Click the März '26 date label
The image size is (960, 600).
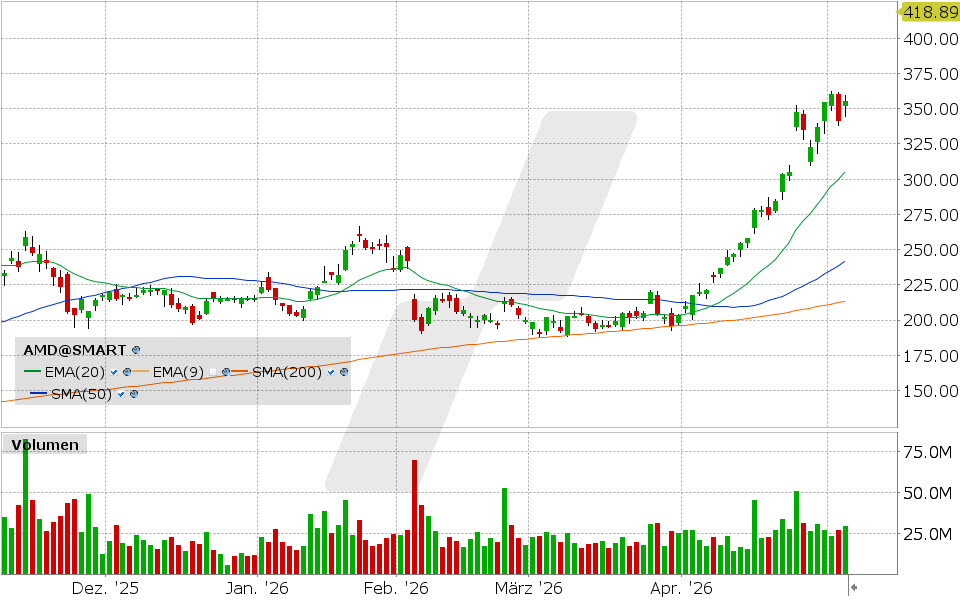point(528,588)
